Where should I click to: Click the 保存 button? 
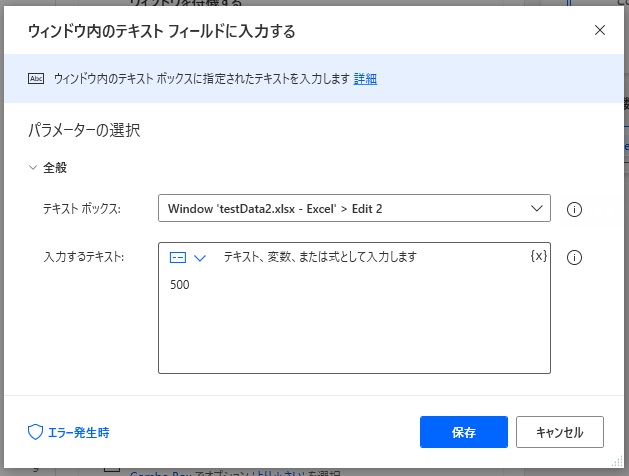464,432
